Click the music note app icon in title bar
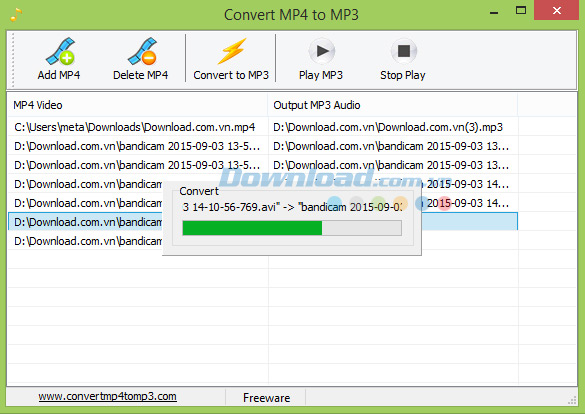 pyautogui.click(x=16, y=15)
